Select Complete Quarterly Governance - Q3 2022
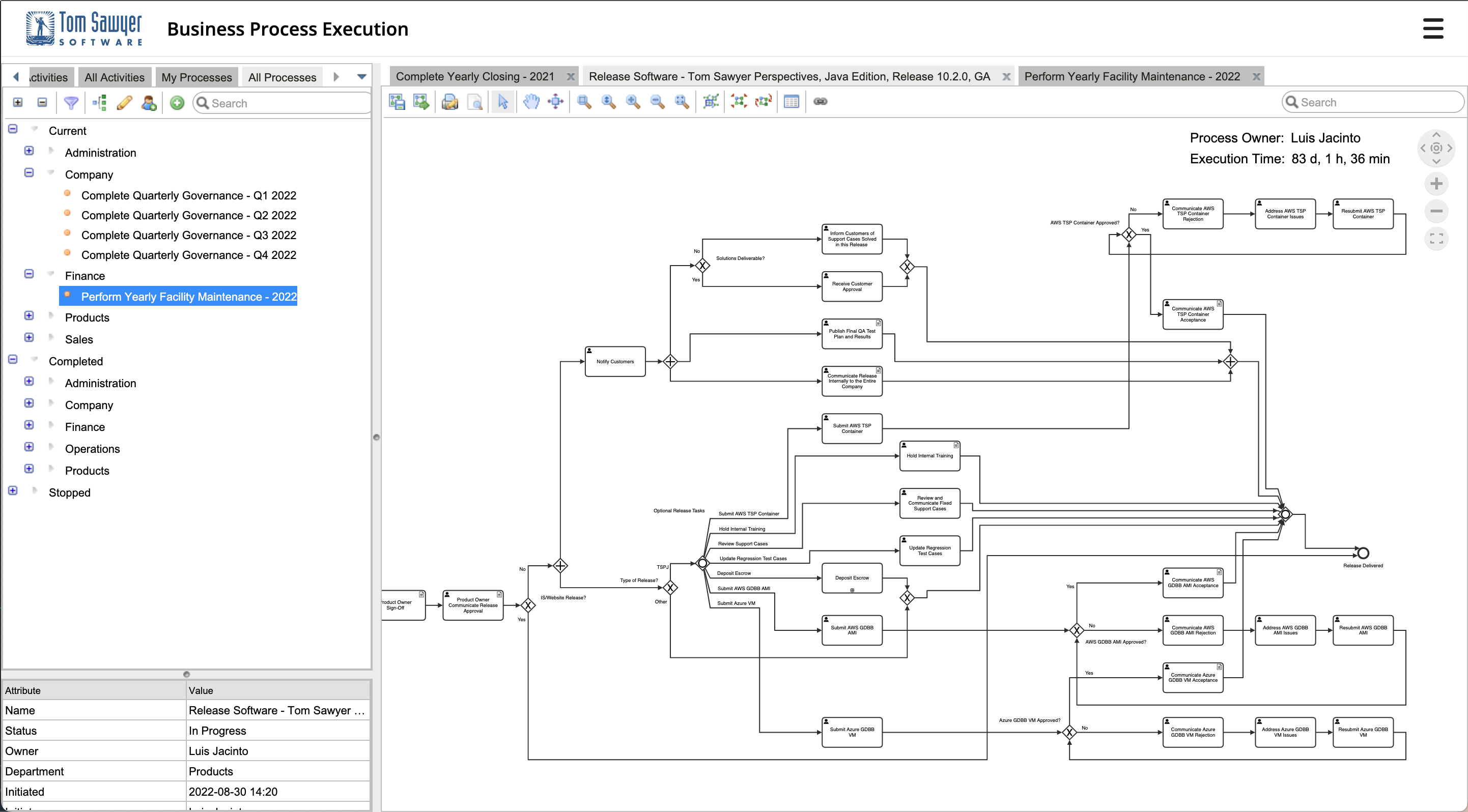Viewport: 1468px width, 812px height. click(189, 236)
